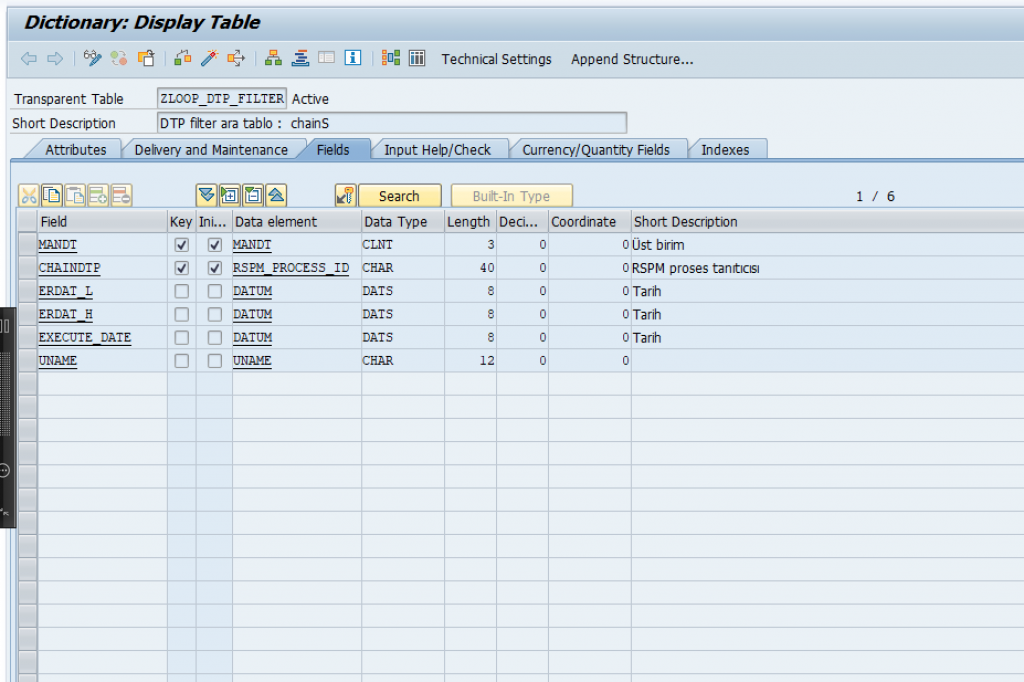1024x682 pixels.
Task: Switch to the Attributes tab
Action: click(75, 150)
